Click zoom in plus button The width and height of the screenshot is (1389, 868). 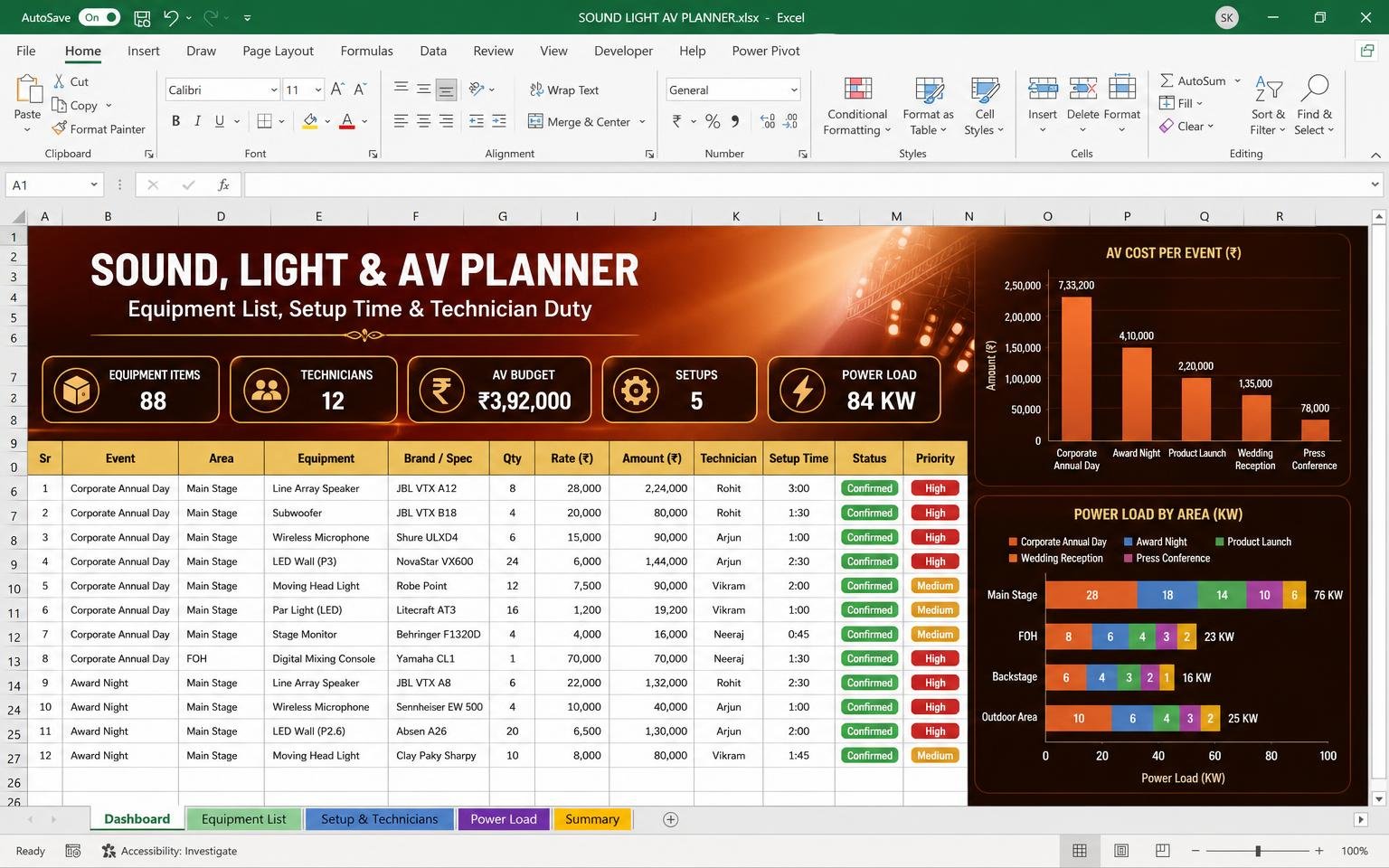[1319, 851]
